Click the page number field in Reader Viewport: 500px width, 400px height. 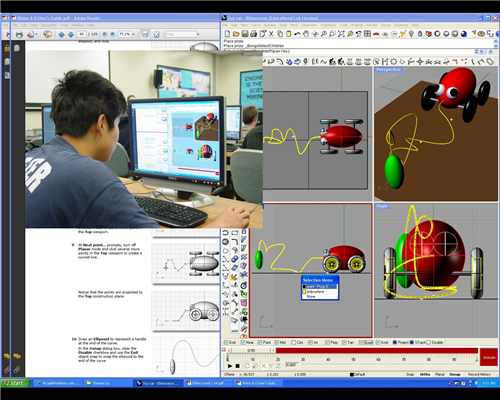pos(81,34)
